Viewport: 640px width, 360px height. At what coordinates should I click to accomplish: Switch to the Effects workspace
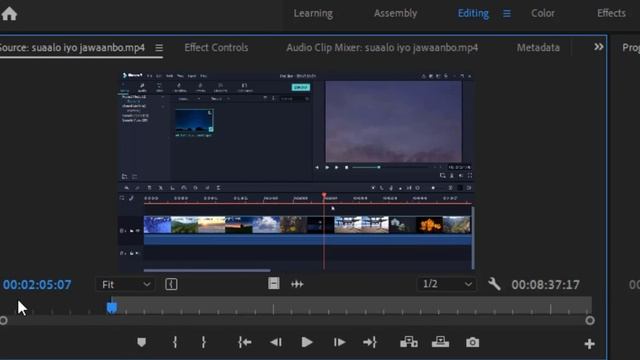tap(611, 13)
